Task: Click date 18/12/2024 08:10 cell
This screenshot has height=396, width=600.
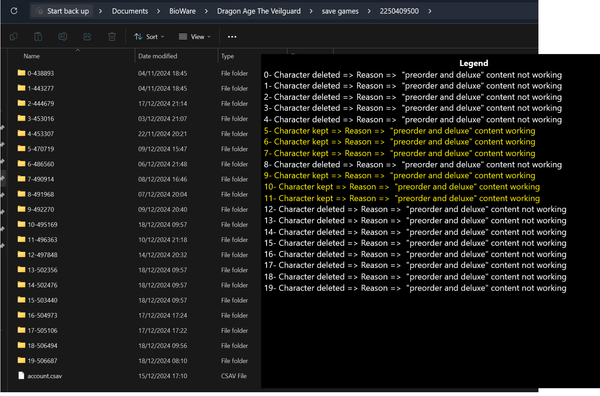Action: pos(163,361)
